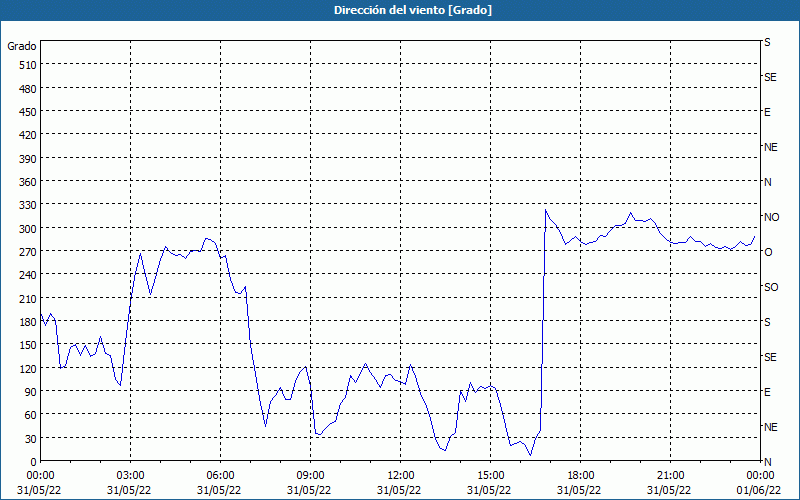
Task: Click the 09:00 time axis label
Action: coord(310,476)
